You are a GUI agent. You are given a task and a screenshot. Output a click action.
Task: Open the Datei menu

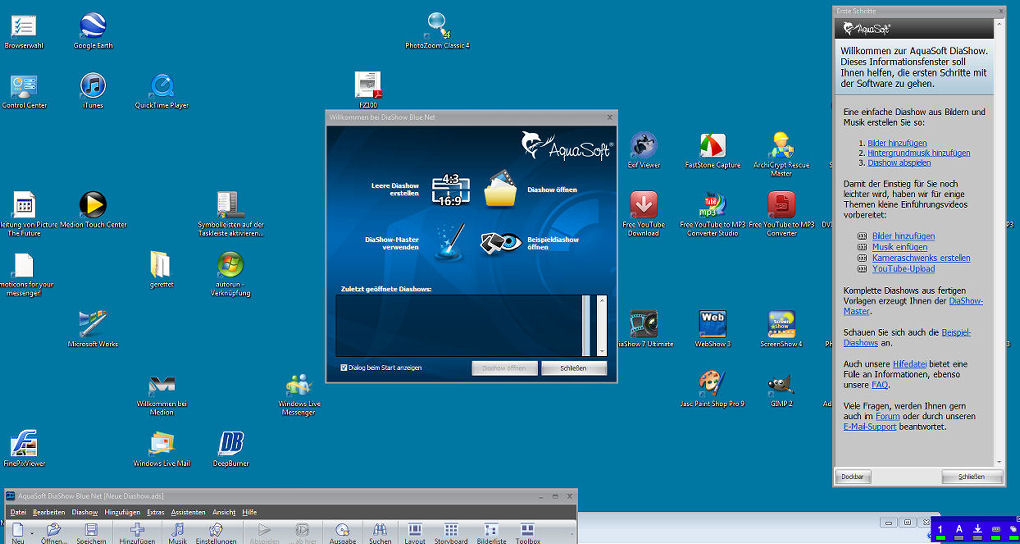pos(18,512)
